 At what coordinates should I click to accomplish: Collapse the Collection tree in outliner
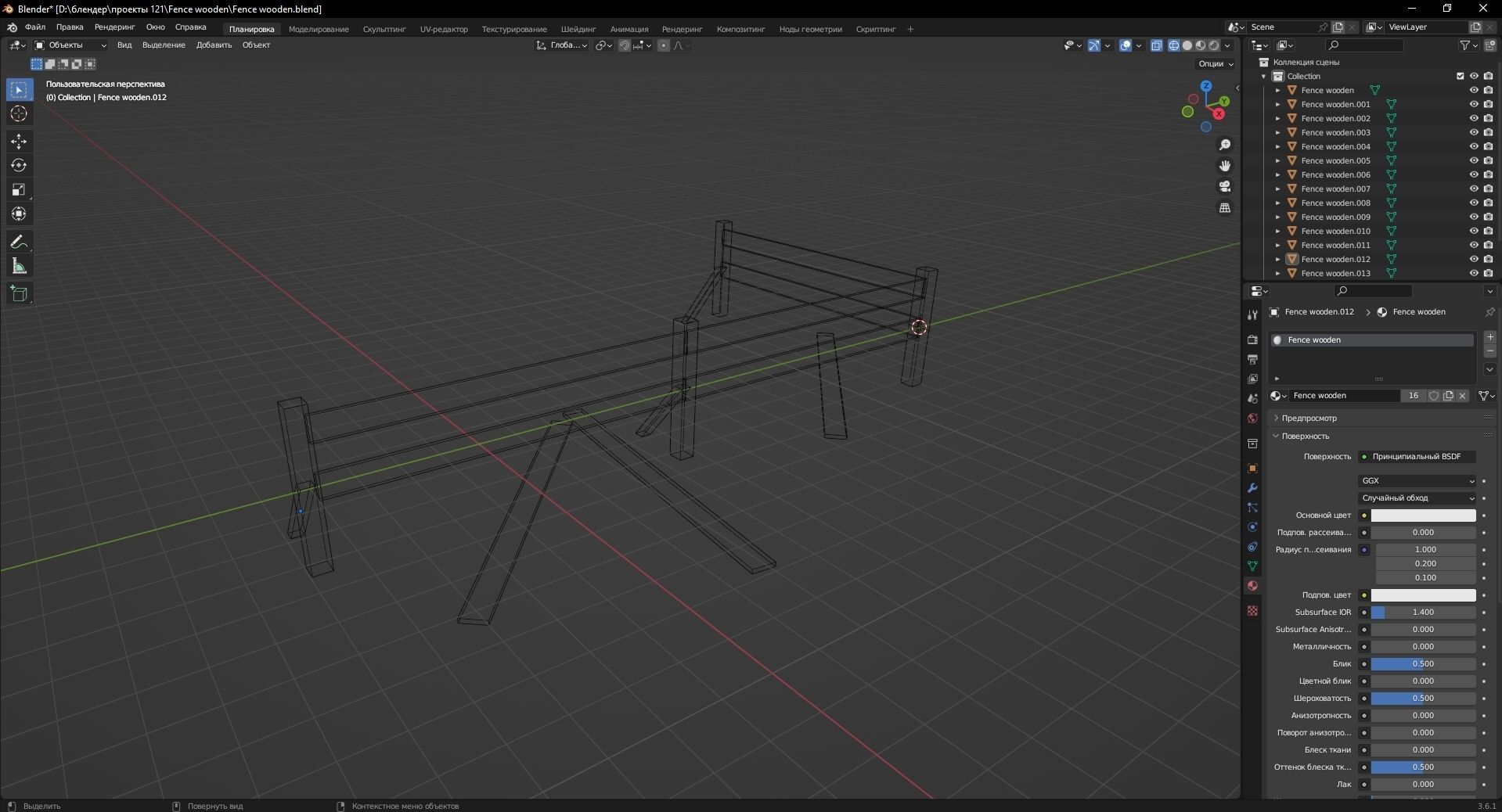1264,76
